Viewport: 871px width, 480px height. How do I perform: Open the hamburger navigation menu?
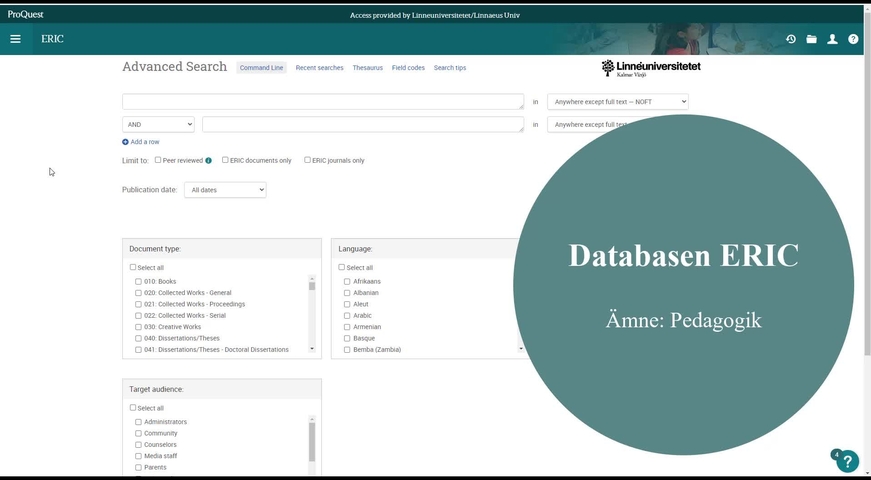click(x=16, y=39)
